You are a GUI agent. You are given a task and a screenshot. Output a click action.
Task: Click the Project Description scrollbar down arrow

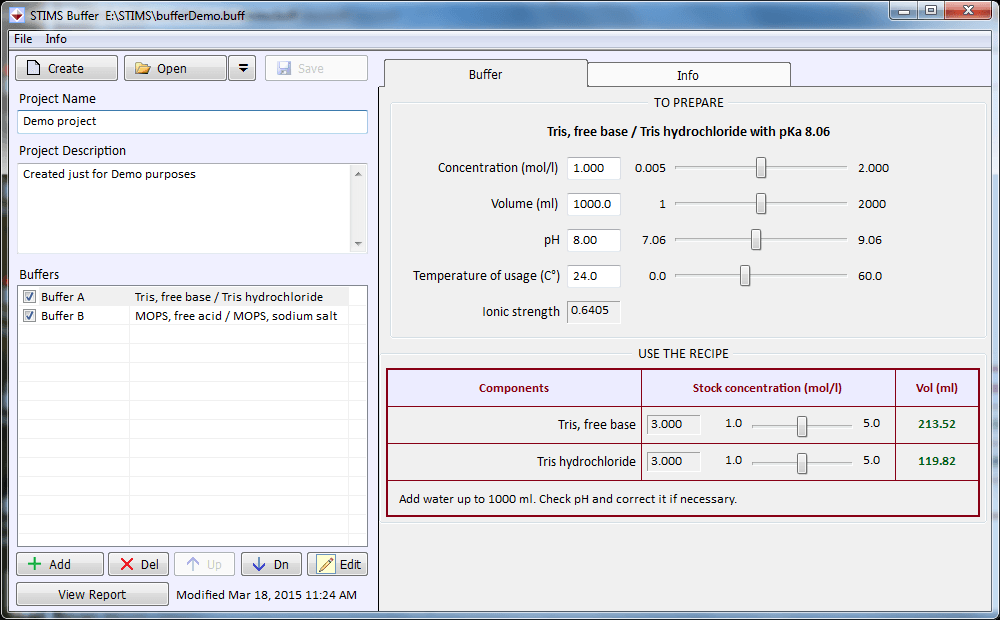tap(359, 244)
